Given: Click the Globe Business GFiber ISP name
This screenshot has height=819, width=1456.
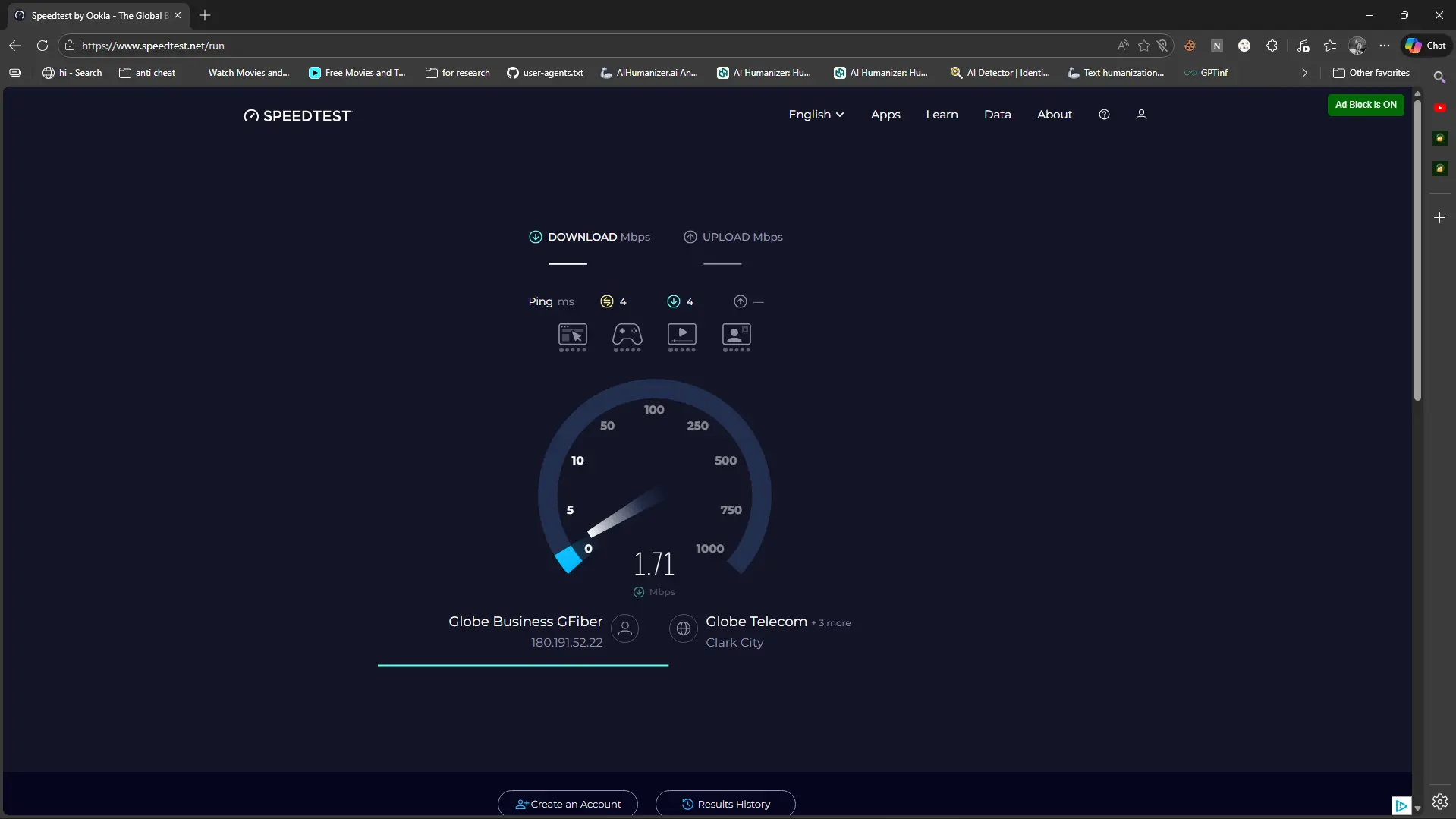Looking at the screenshot, I should coord(525,622).
